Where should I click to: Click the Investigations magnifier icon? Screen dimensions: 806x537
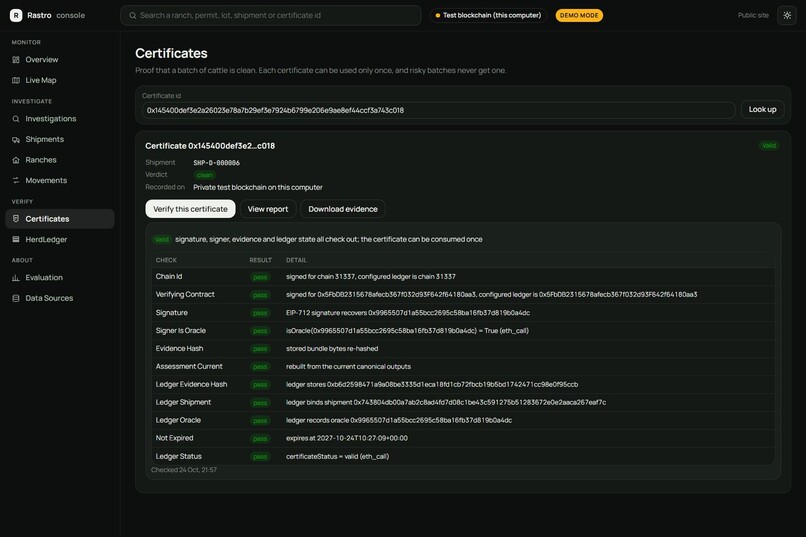point(16,119)
